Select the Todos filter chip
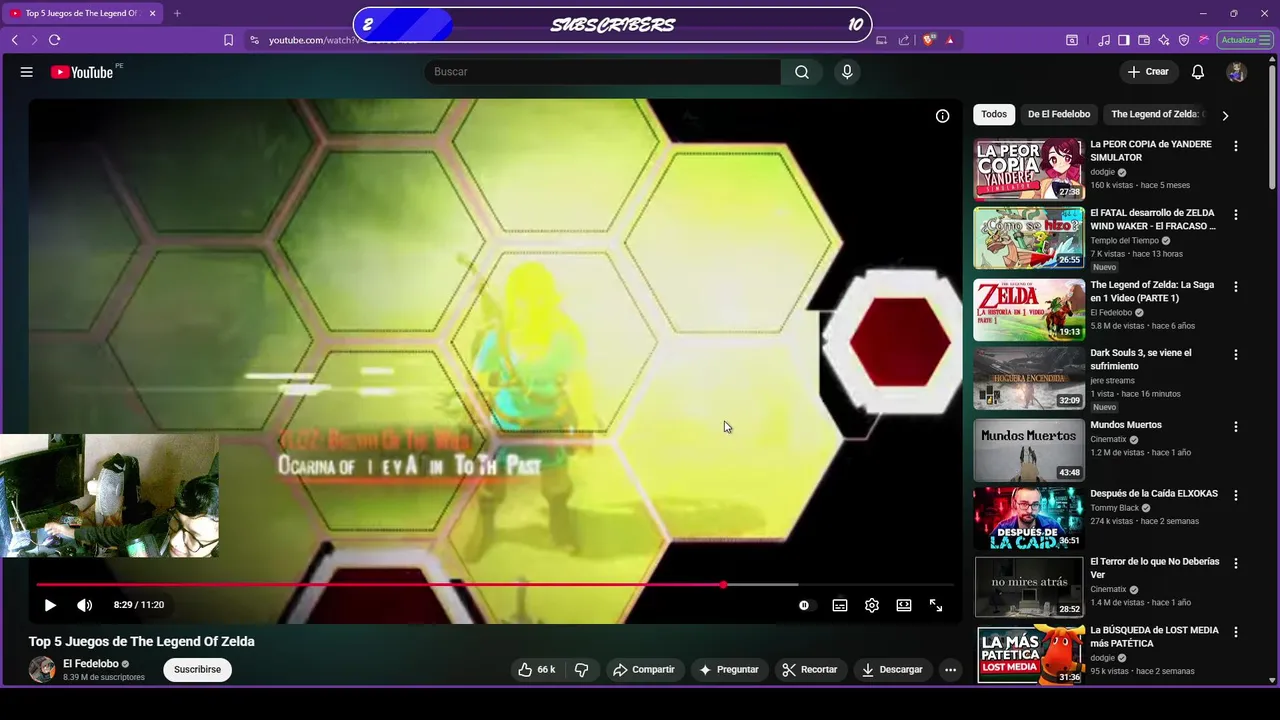The image size is (1280, 720). [994, 114]
